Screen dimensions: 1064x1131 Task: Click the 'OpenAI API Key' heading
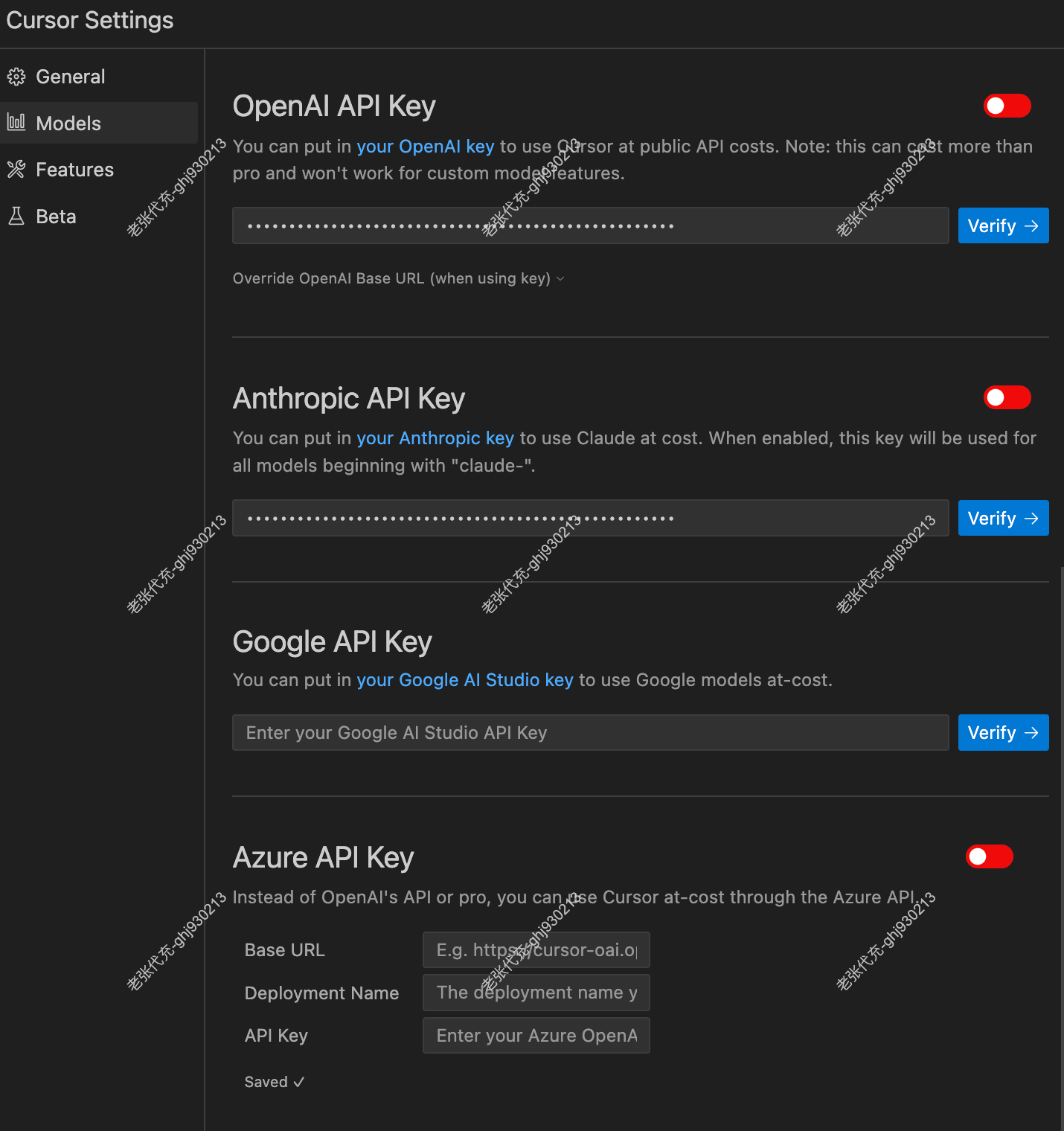[x=334, y=106]
